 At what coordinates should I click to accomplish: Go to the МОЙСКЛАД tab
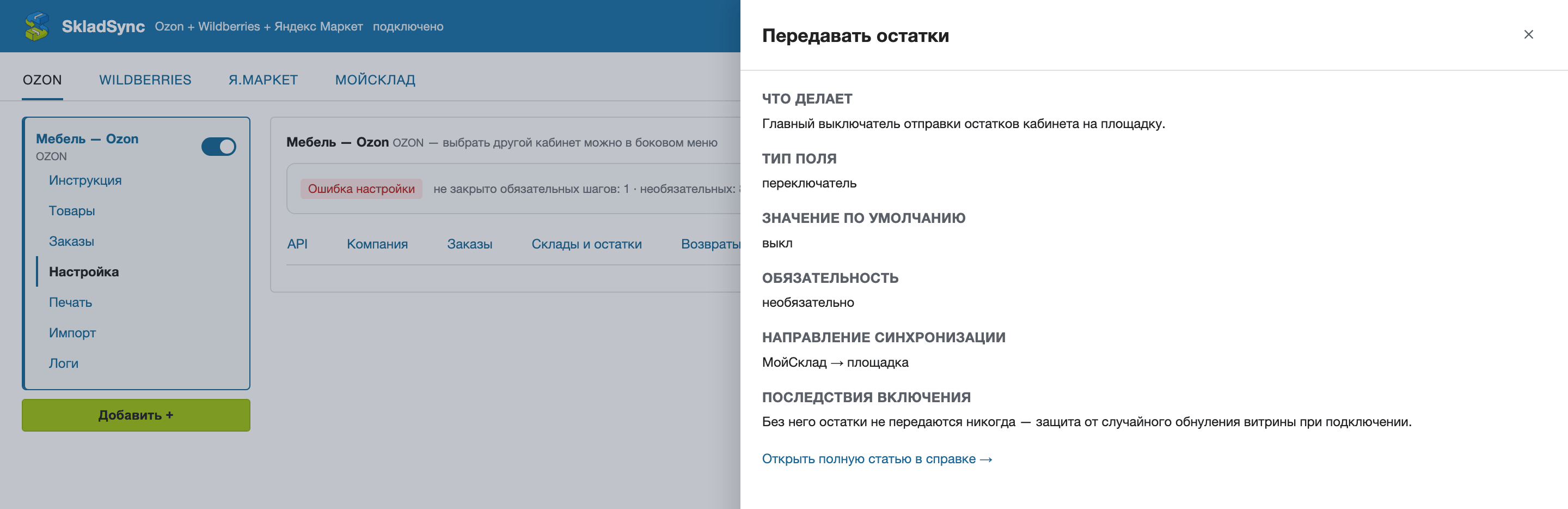[x=375, y=80]
